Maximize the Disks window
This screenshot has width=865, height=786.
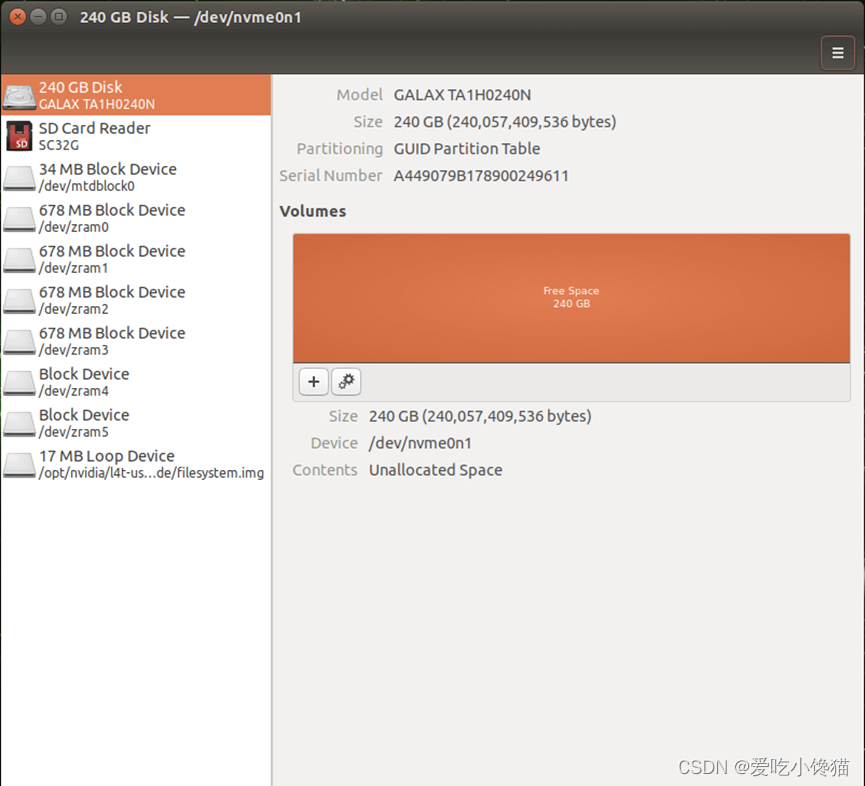click(x=58, y=17)
